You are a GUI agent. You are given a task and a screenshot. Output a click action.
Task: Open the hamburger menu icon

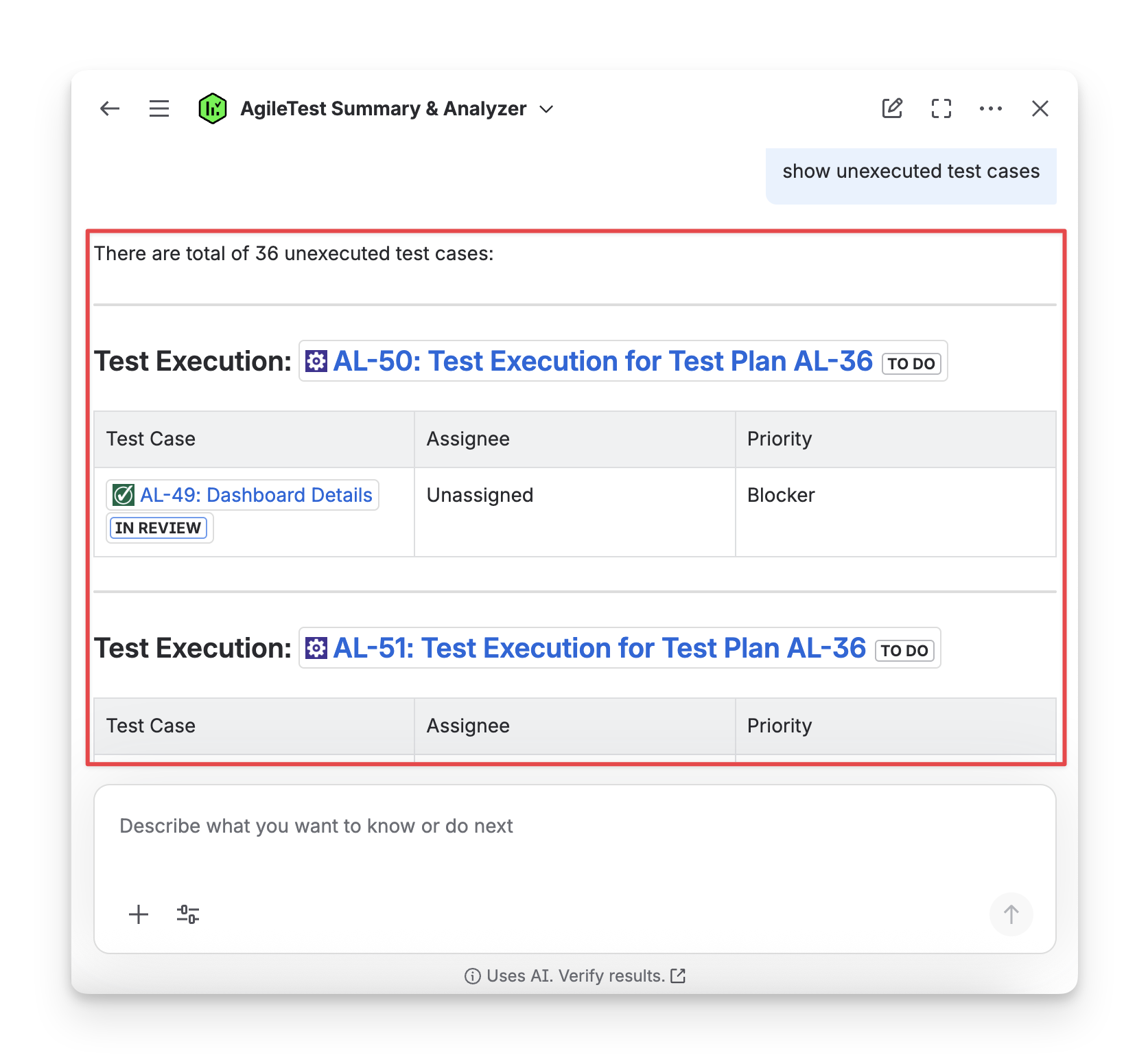pyautogui.click(x=159, y=108)
